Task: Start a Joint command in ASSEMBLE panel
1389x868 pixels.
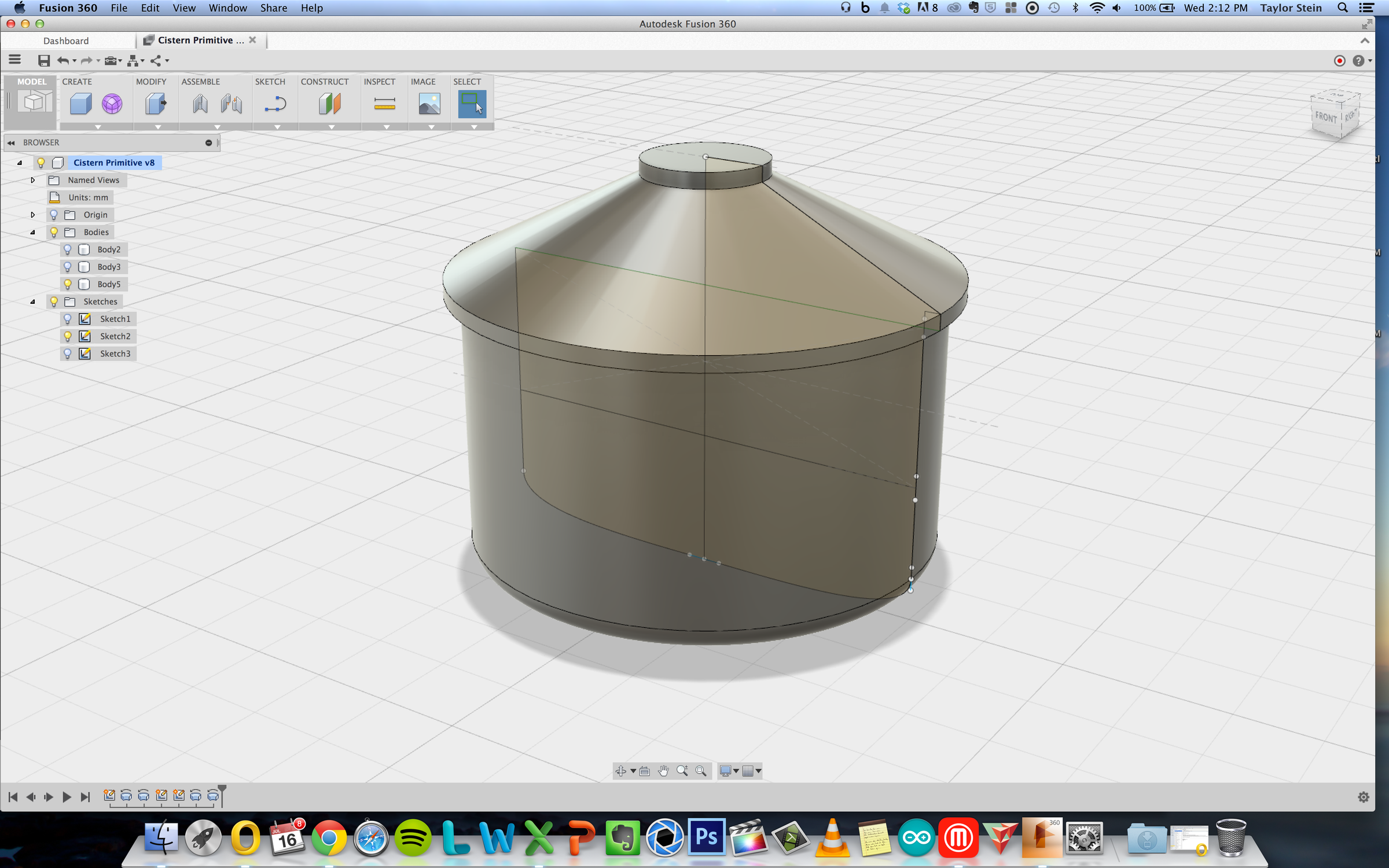Action: click(x=200, y=104)
